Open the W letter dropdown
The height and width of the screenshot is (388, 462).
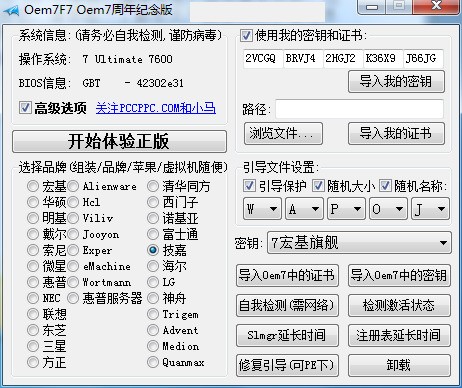(x=262, y=209)
